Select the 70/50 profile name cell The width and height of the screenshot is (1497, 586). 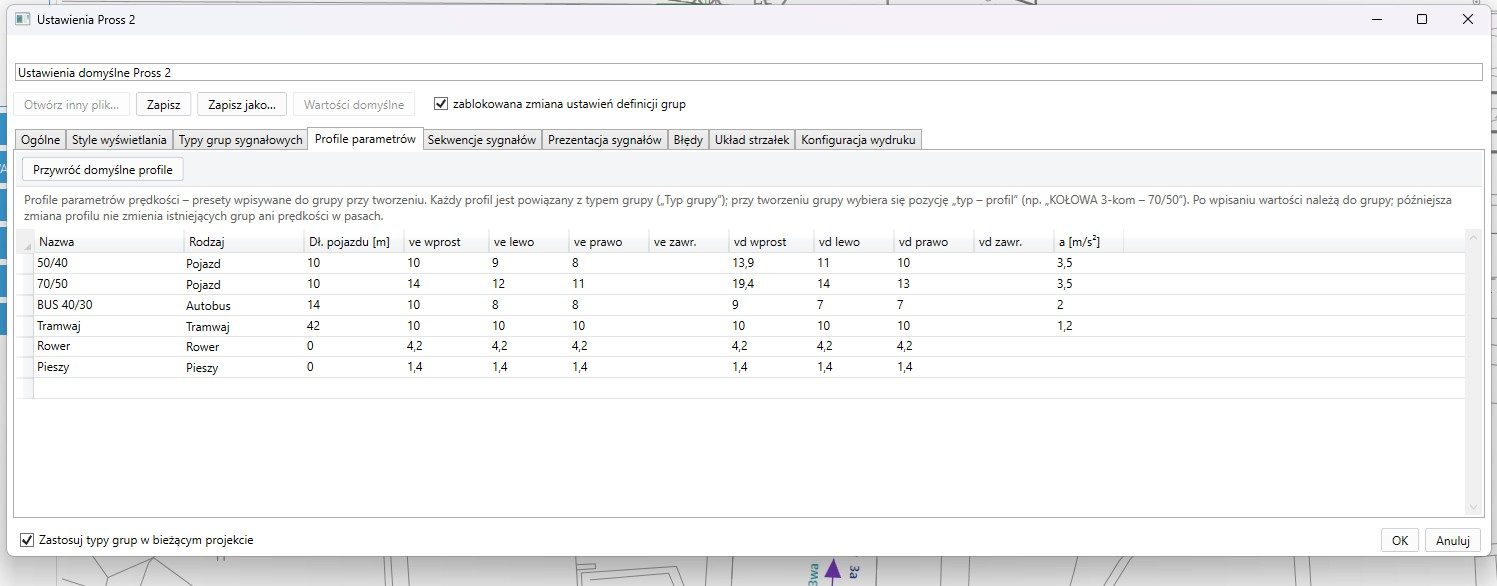click(x=109, y=284)
